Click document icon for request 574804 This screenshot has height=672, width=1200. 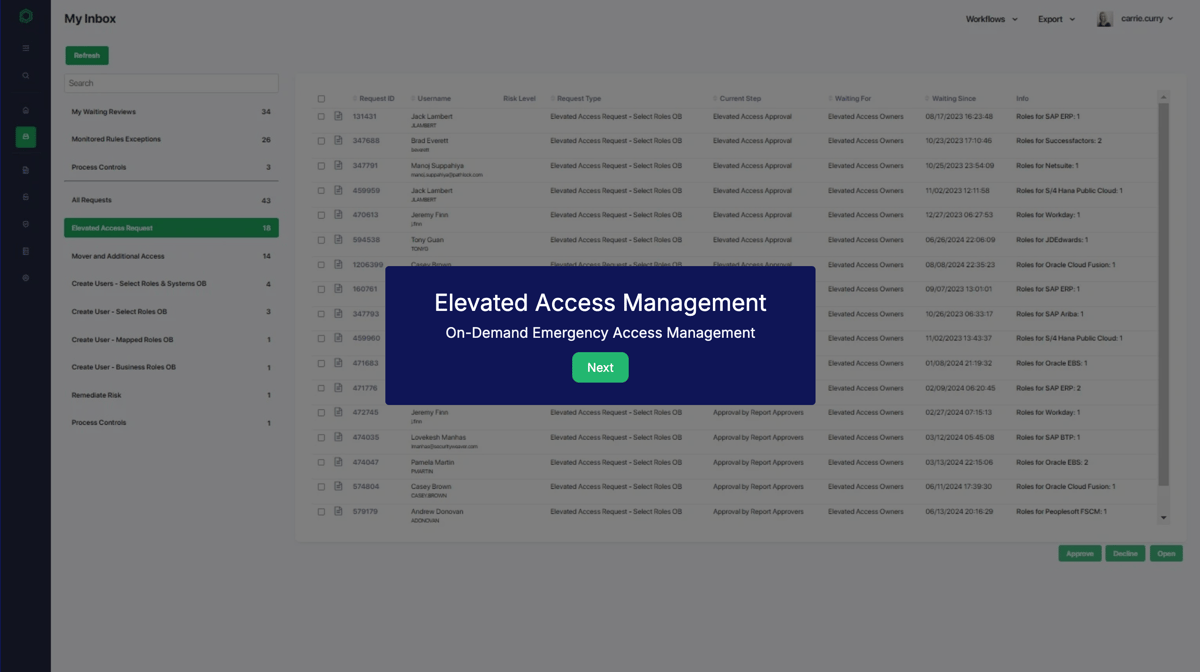(338, 487)
